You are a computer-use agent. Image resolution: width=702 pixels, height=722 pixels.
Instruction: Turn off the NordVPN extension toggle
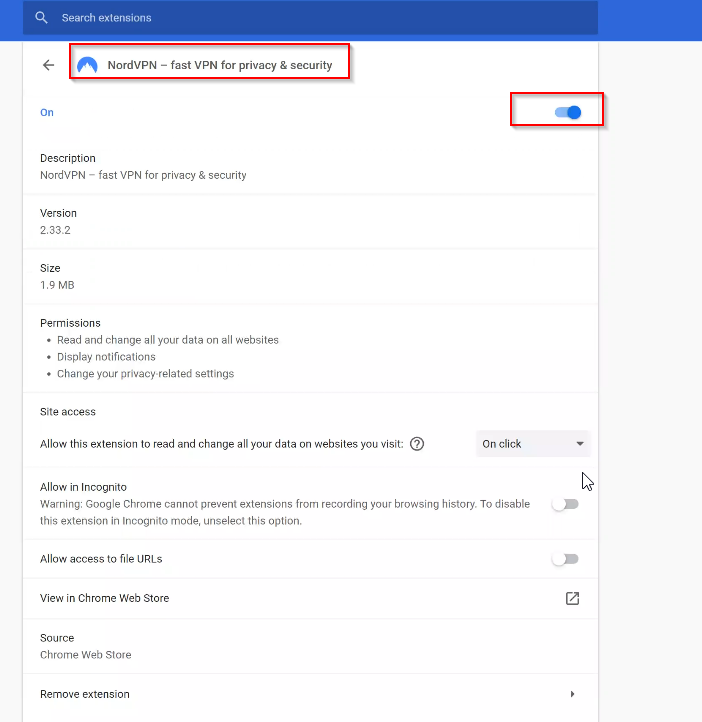click(x=568, y=112)
